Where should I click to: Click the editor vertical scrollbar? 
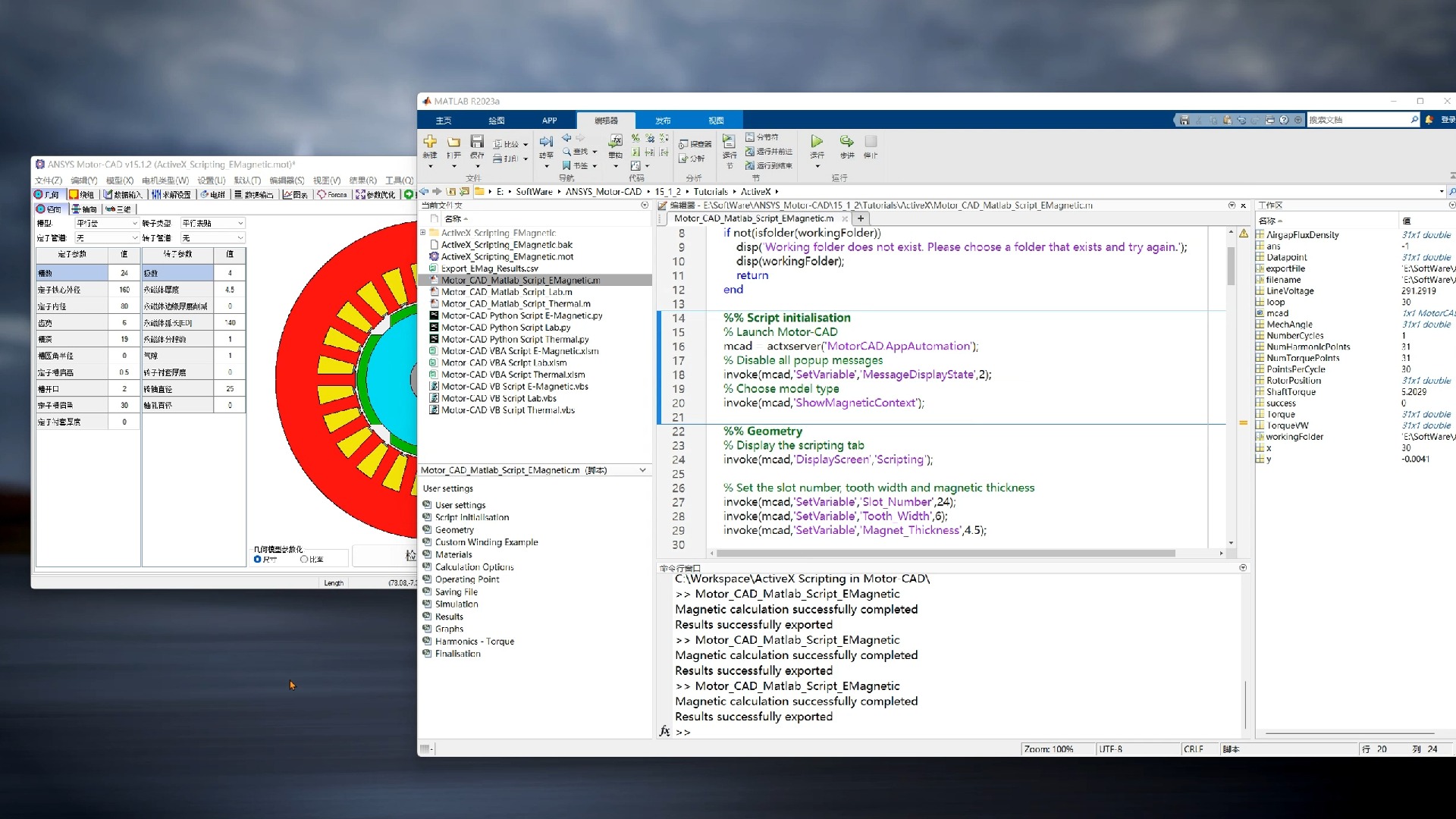[1232, 267]
